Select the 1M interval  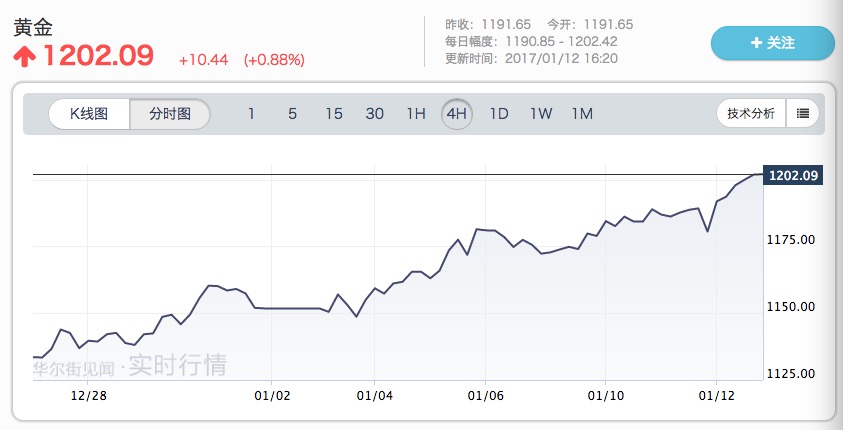click(x=582, y=114)
